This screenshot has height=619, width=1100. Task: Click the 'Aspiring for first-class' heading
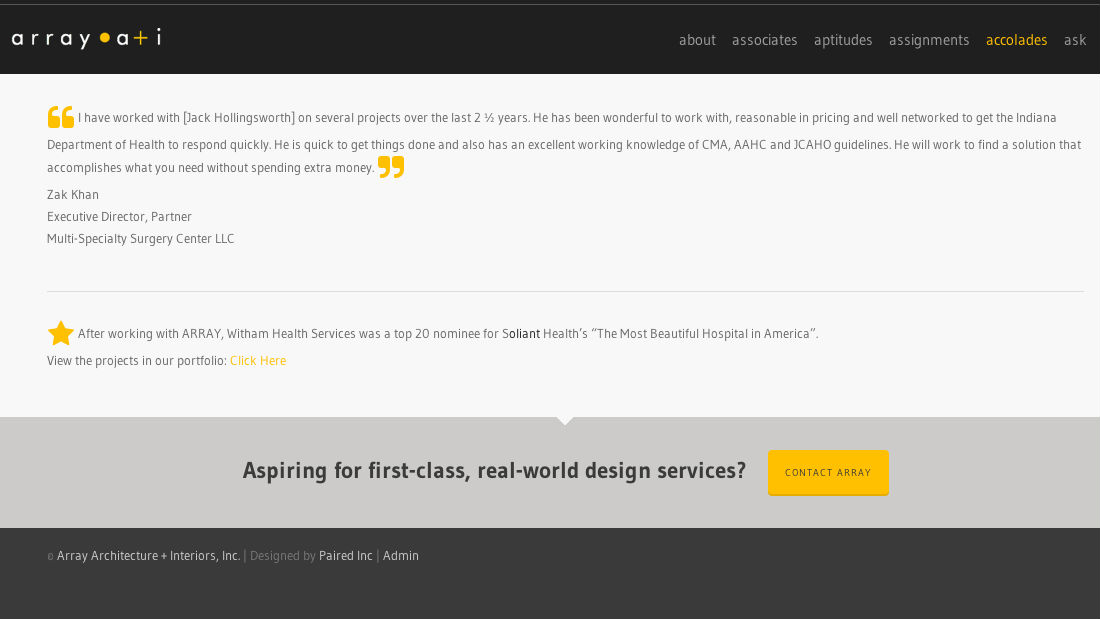(494, 471)
